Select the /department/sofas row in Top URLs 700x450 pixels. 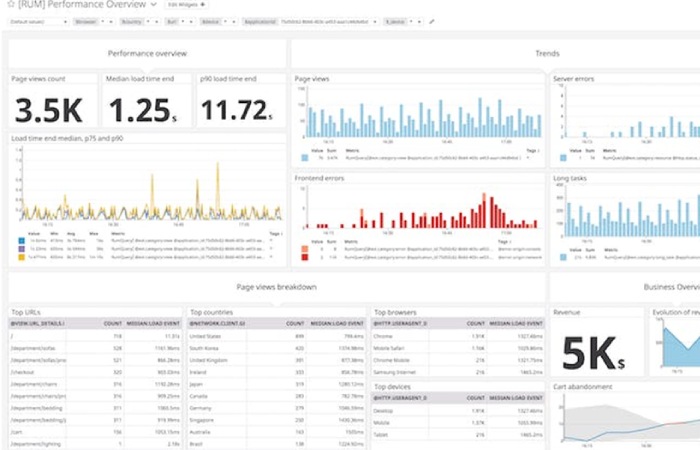[x=96, y=348]
